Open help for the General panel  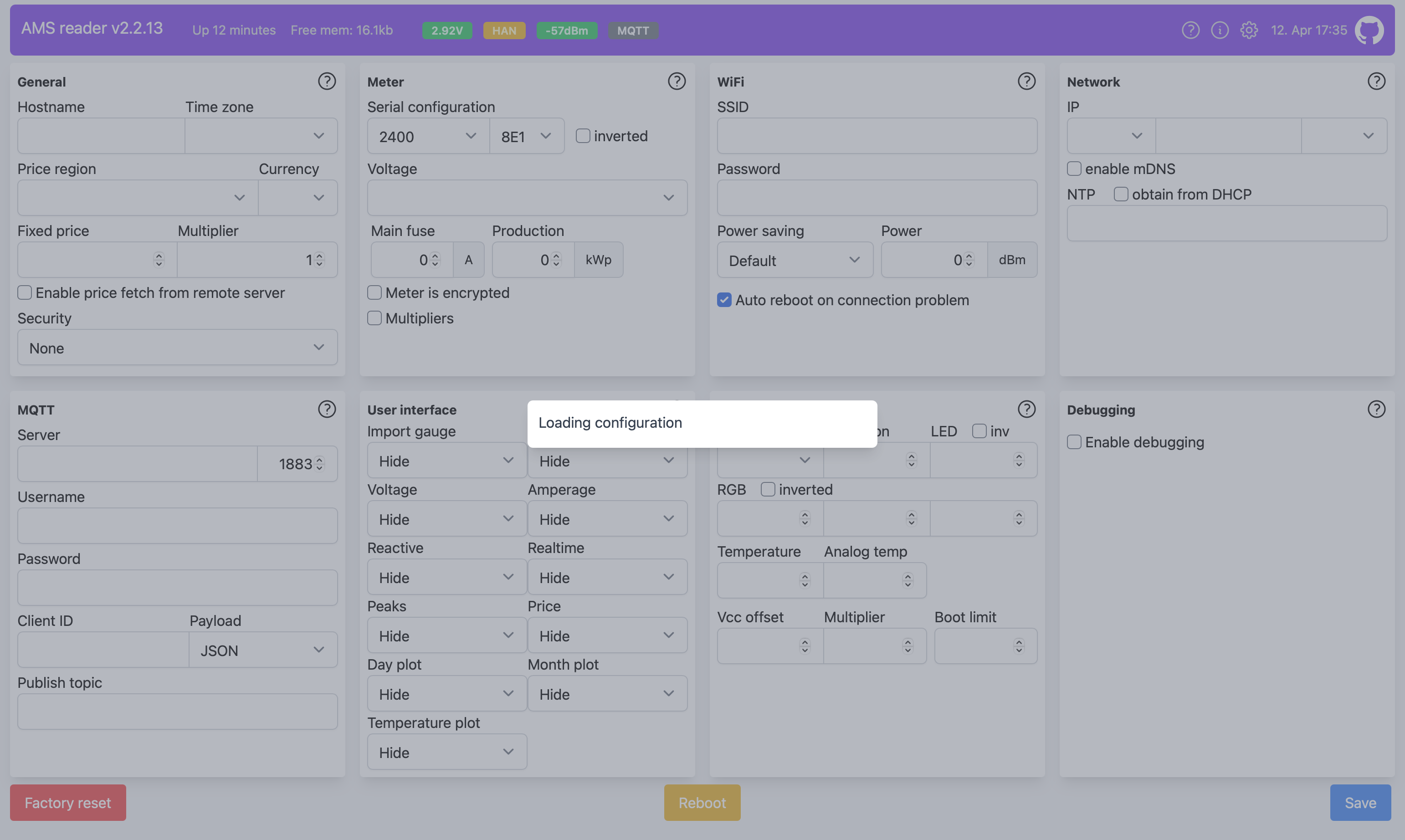pyautogui.click(x=327, y=81)
